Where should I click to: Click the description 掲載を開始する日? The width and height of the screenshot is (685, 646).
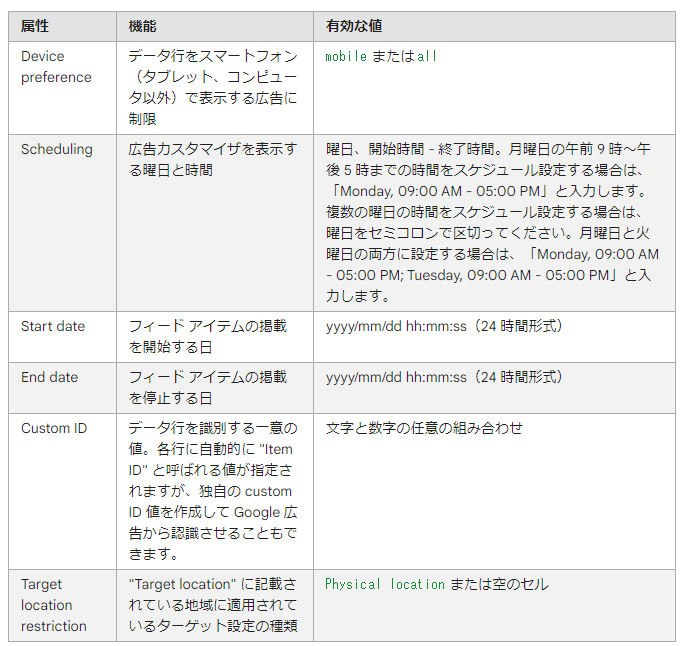[207, 336]
